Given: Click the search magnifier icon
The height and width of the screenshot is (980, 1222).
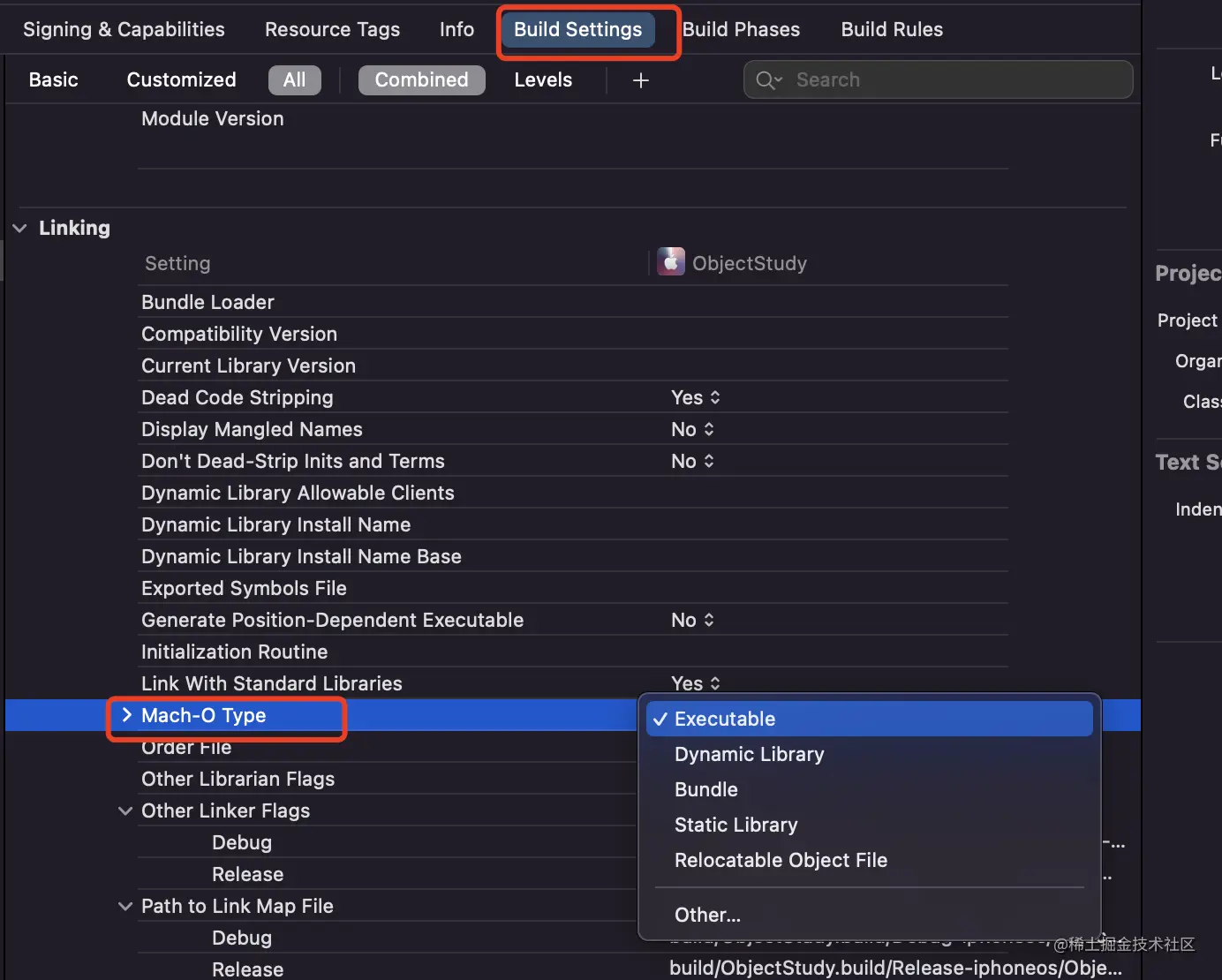Looking at the screenshot, I should click(768, 79).
